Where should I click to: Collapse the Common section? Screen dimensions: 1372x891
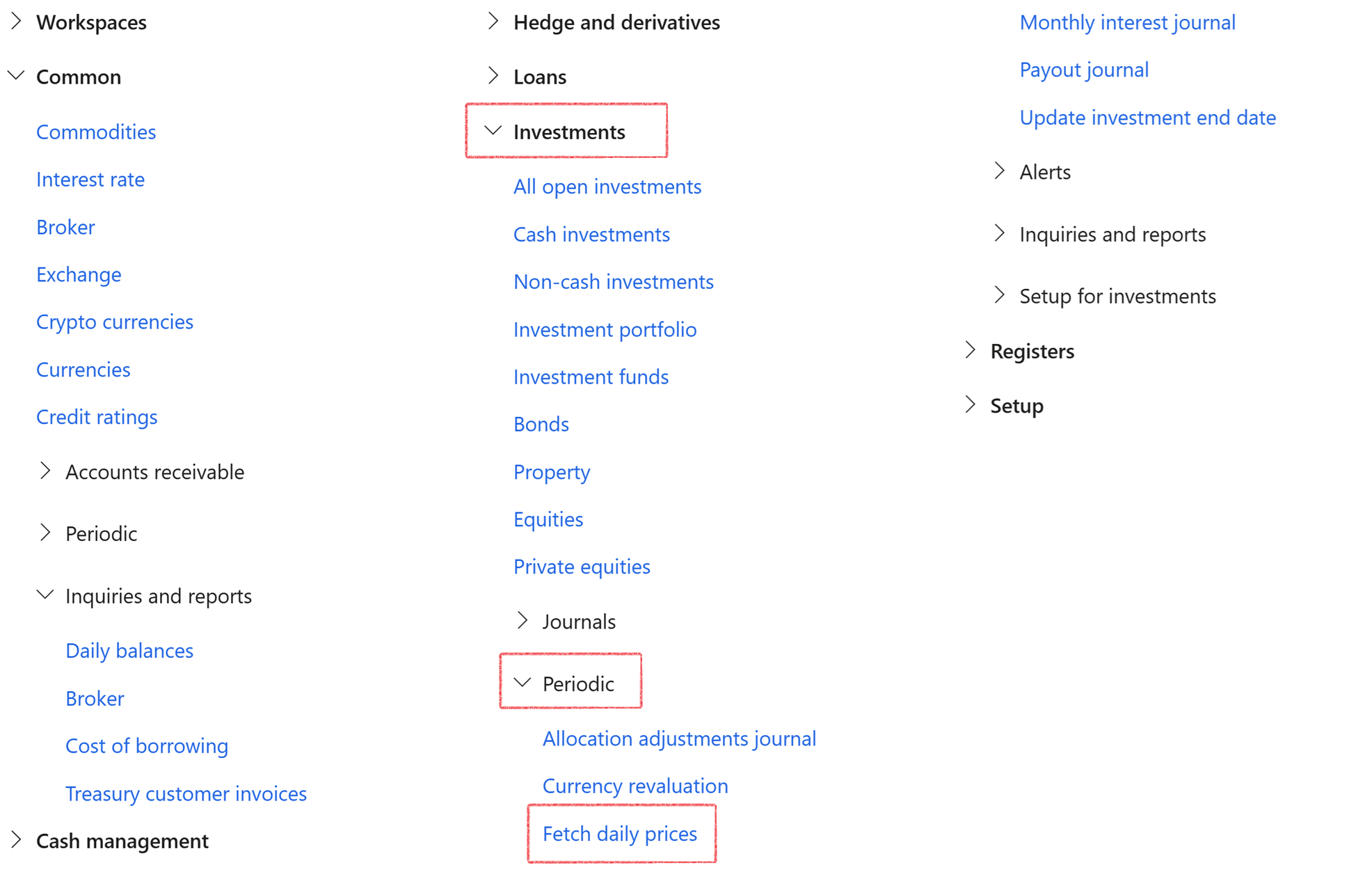tap(17, 76)
